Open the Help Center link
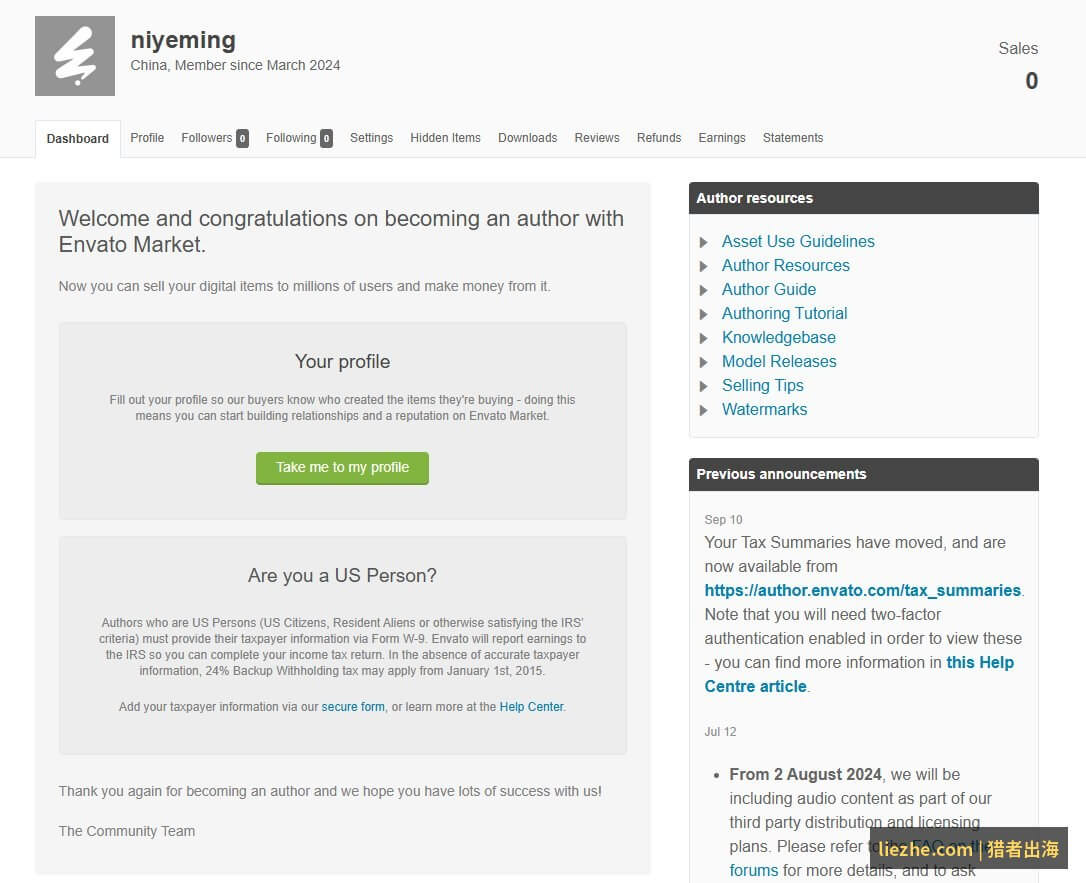Image resolution: width=1086 pixels, height=883 pixels. (x=531, y=707)
